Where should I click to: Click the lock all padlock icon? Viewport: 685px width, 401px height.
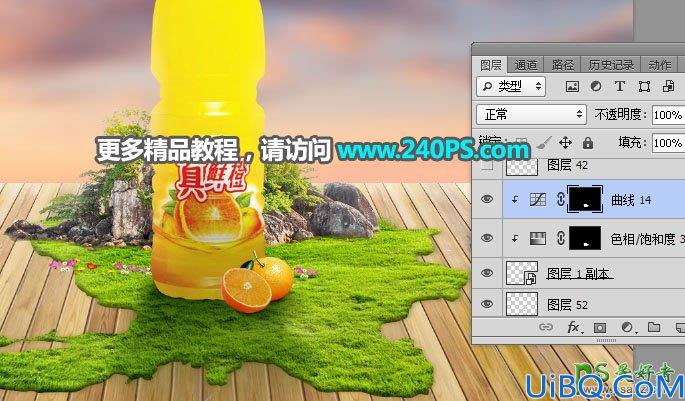pos(588,142)
